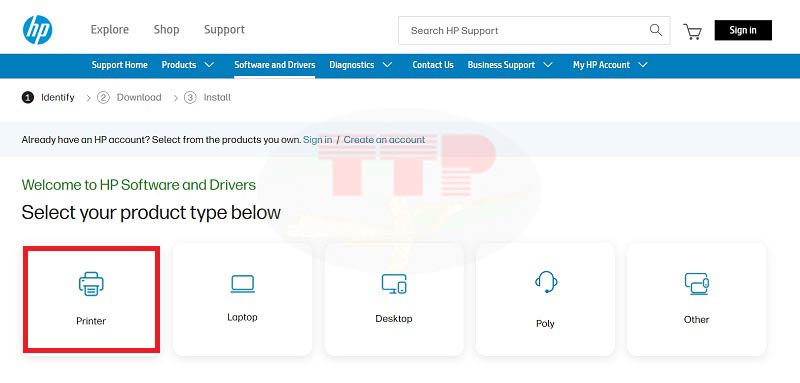Click the Create an account link
Image resolution: width=800 pixels, height=383 pixels.
(384, 140)
